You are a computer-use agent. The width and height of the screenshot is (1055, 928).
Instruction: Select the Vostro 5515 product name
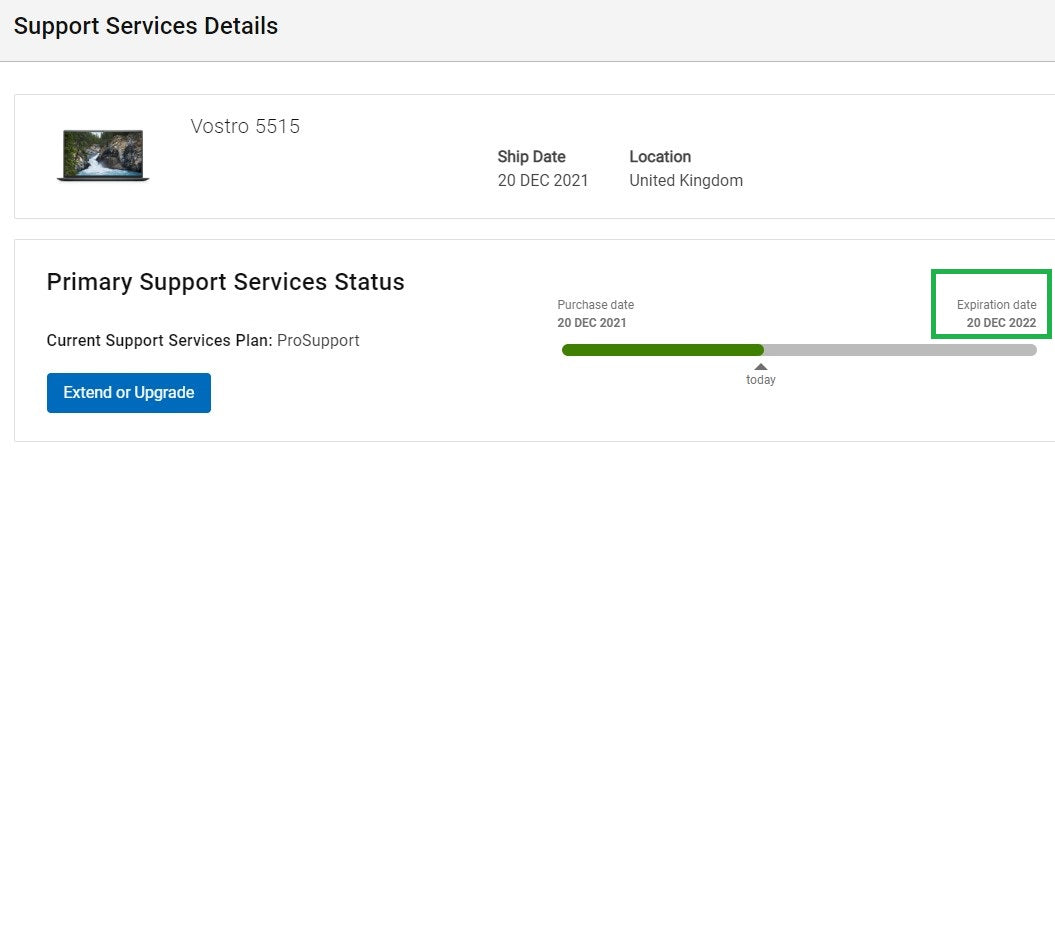[x=245, y=126]
